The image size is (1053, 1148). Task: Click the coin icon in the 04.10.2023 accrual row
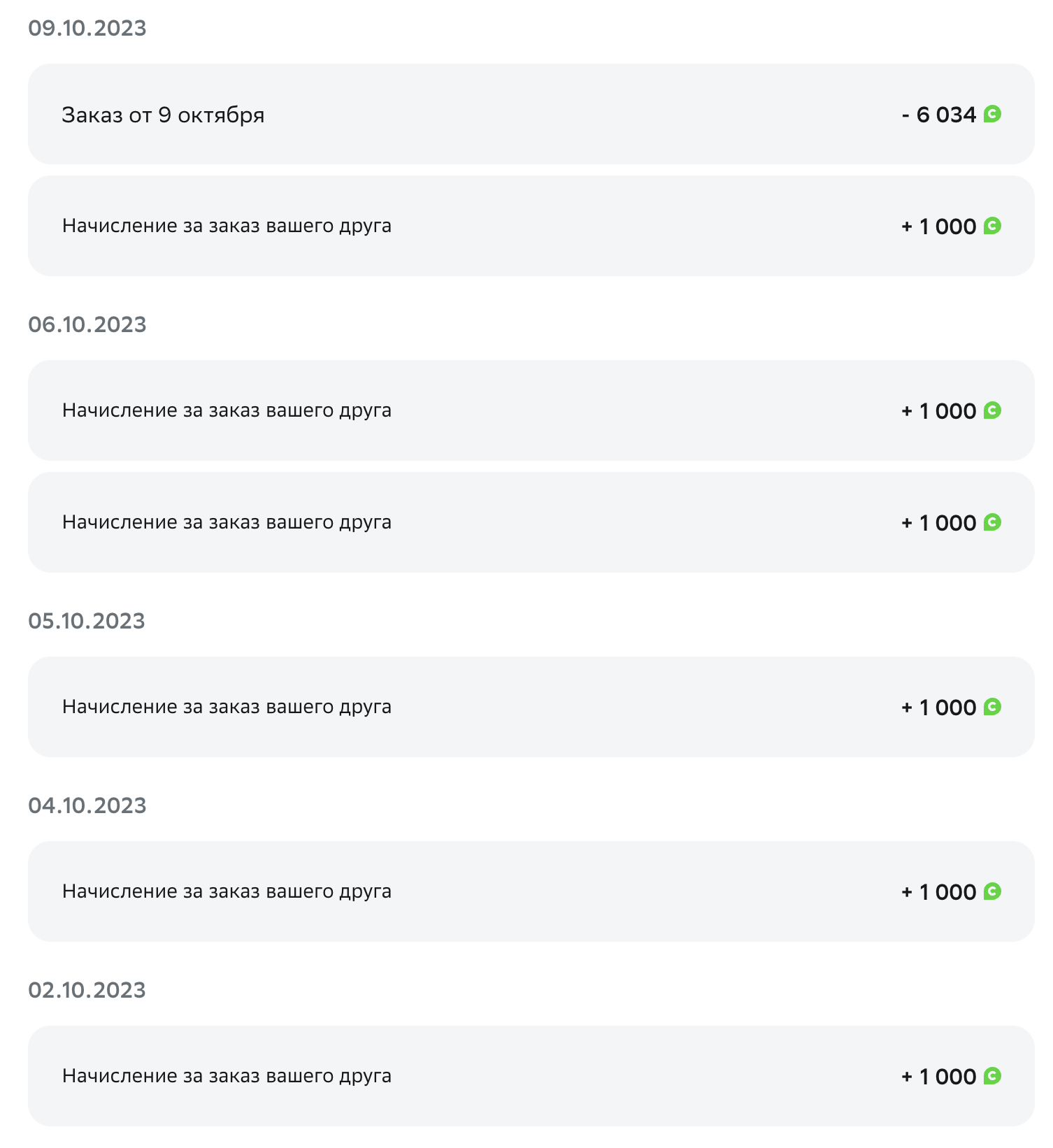pos(992,891)
